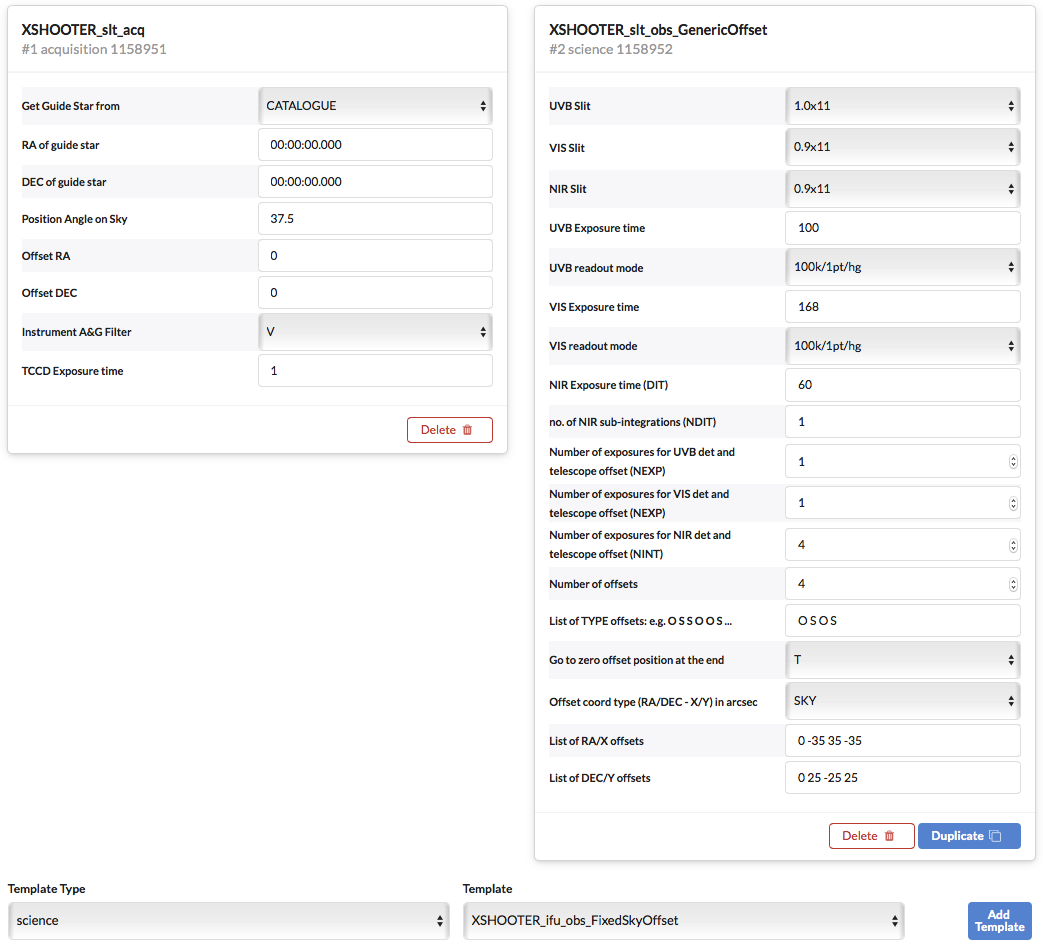Screen dimensions: 1043x949
Task: Adjust the UVB NEXP exposures stepper
Action: tap(1013, 462)
